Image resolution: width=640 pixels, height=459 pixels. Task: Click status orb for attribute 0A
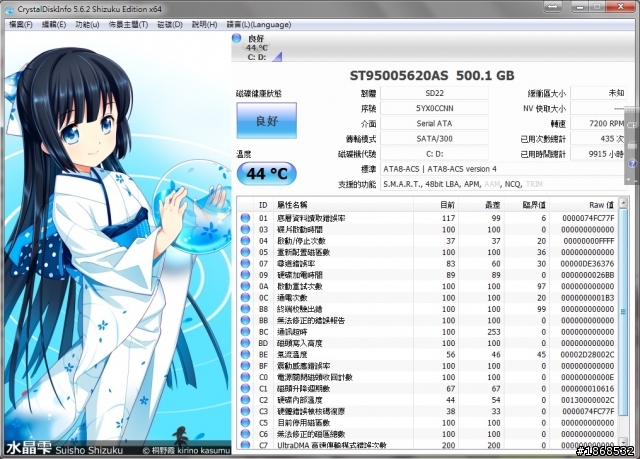245,286
